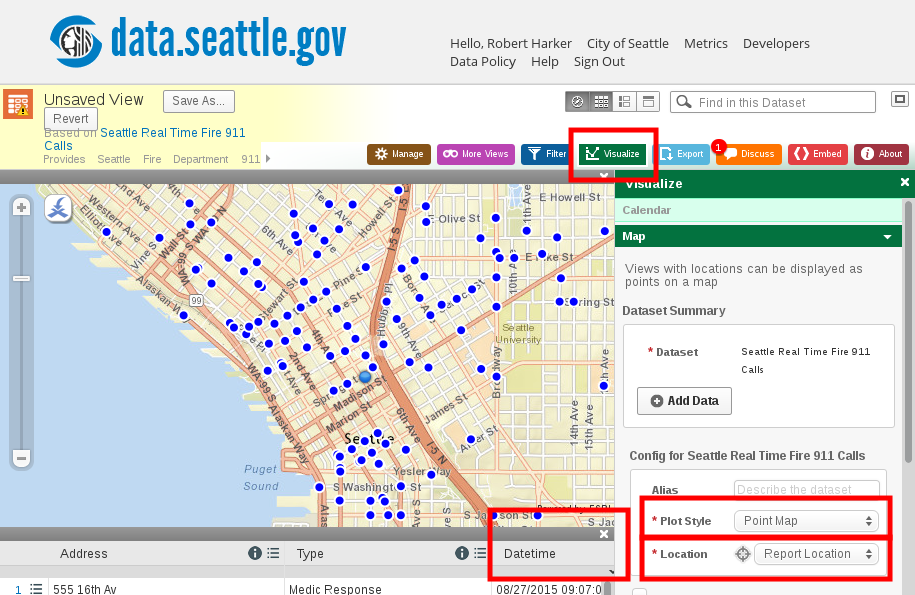The height and width of the screenshot is (595, 915).
Task: Click the Alias description input field
Action: click(x=806, y=489)
